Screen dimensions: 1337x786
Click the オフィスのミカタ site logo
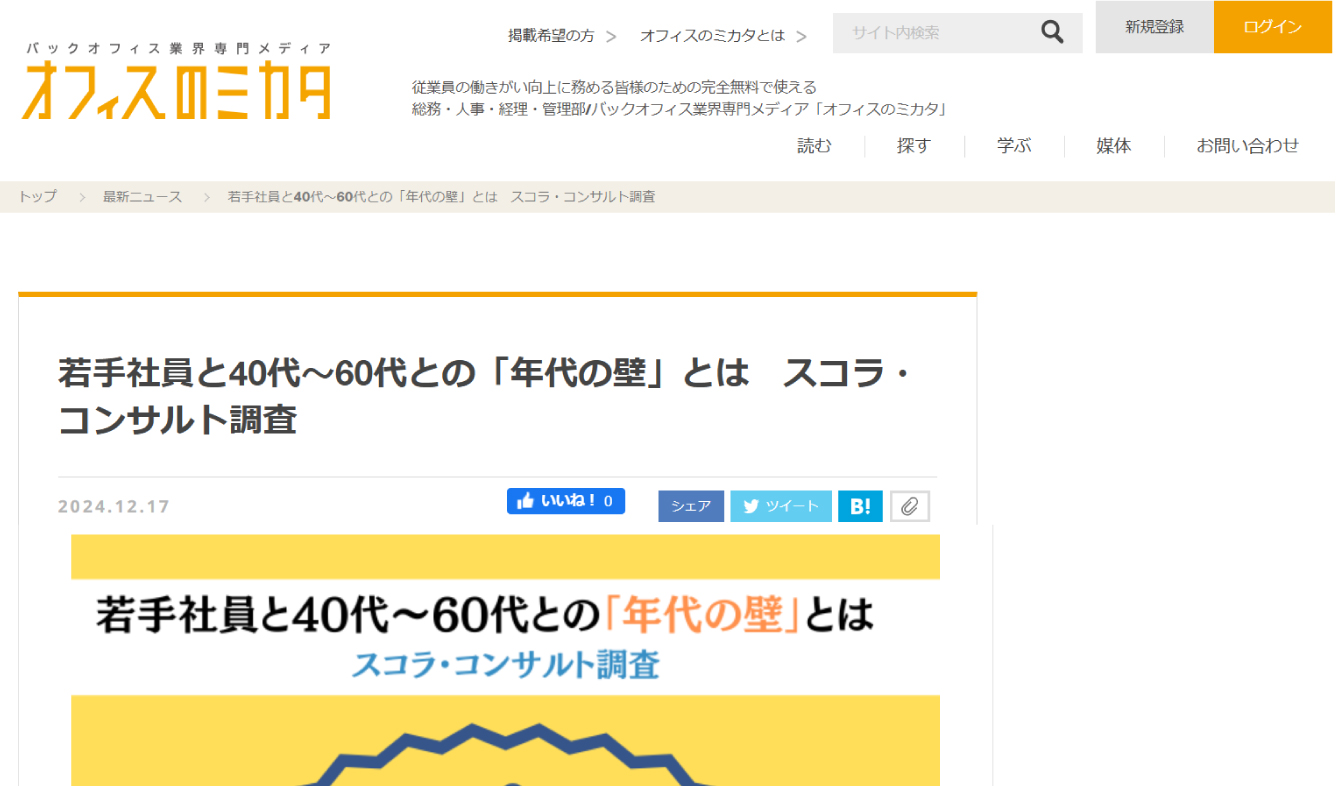coord(176,82)
